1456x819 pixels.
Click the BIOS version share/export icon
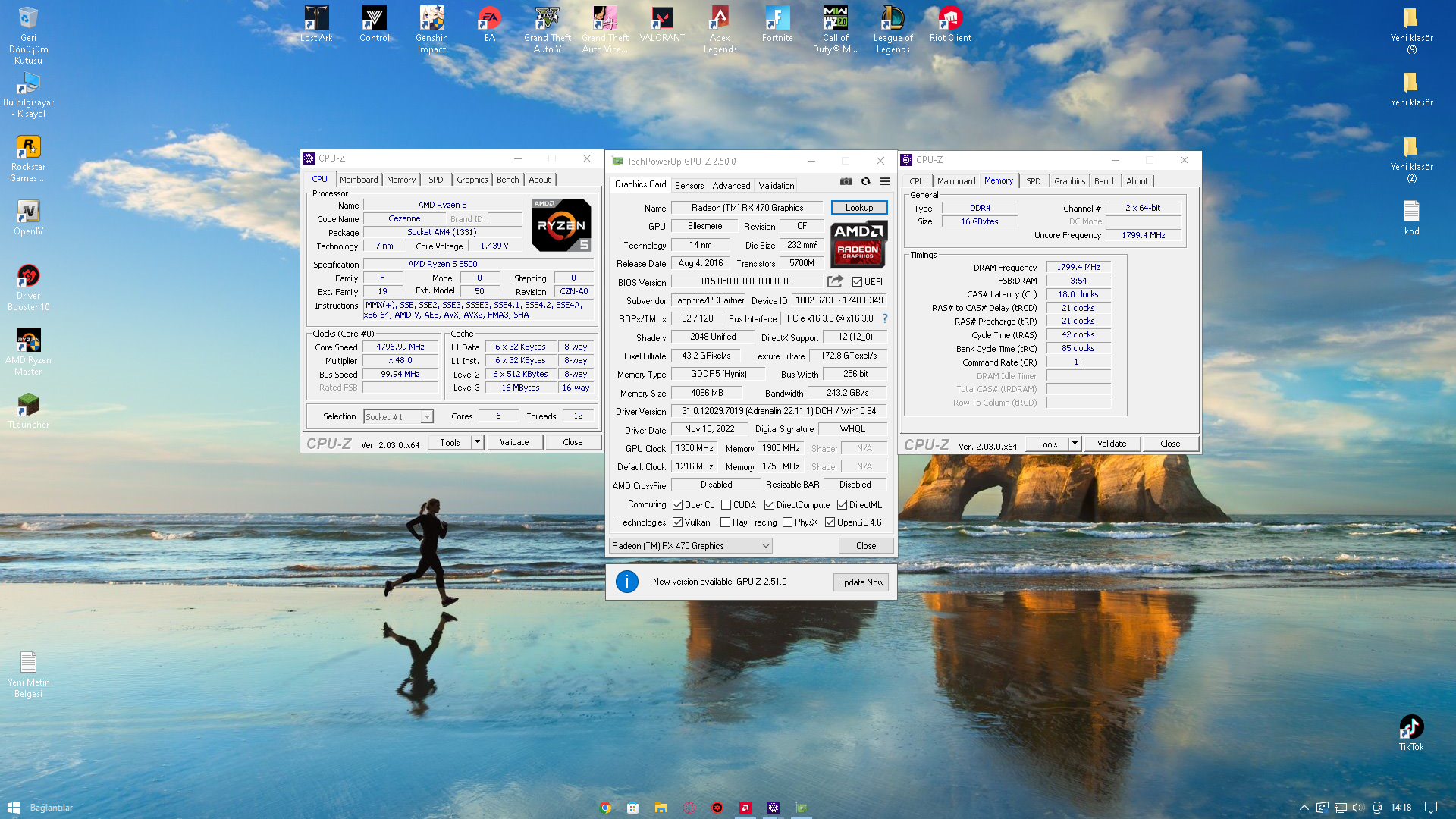835,281
